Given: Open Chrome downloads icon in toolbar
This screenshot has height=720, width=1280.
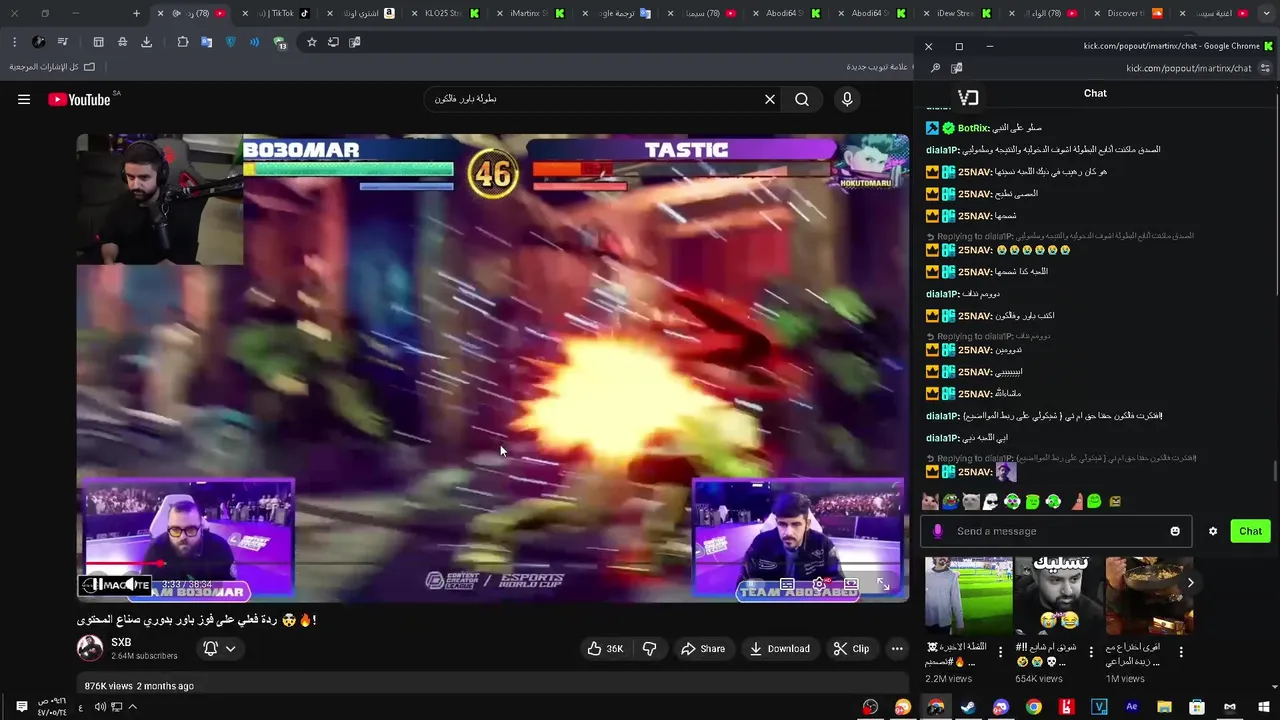Looking at the screenshot, I should coord(146,42).
